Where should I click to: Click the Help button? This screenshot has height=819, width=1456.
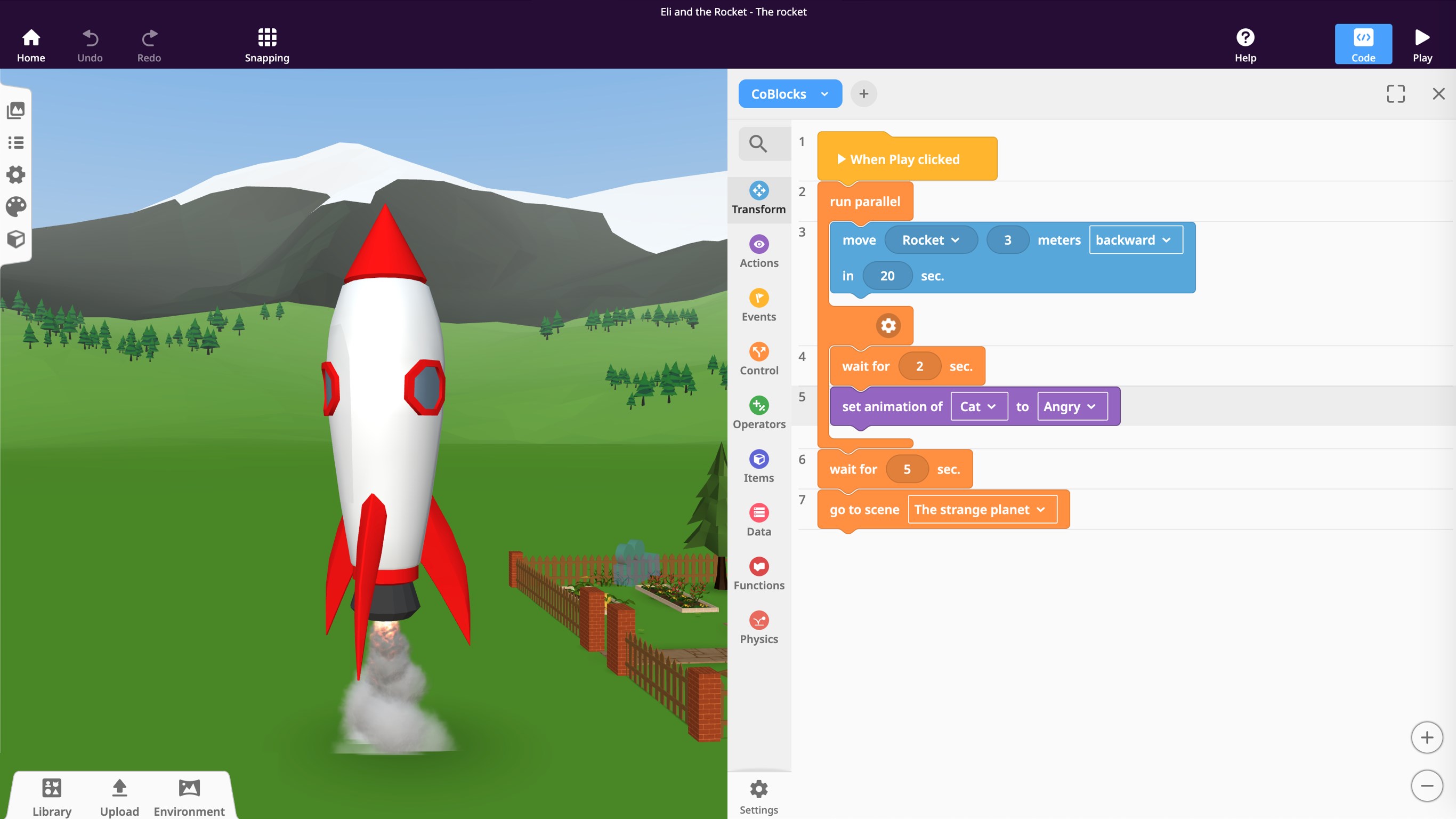point(1244,45)
